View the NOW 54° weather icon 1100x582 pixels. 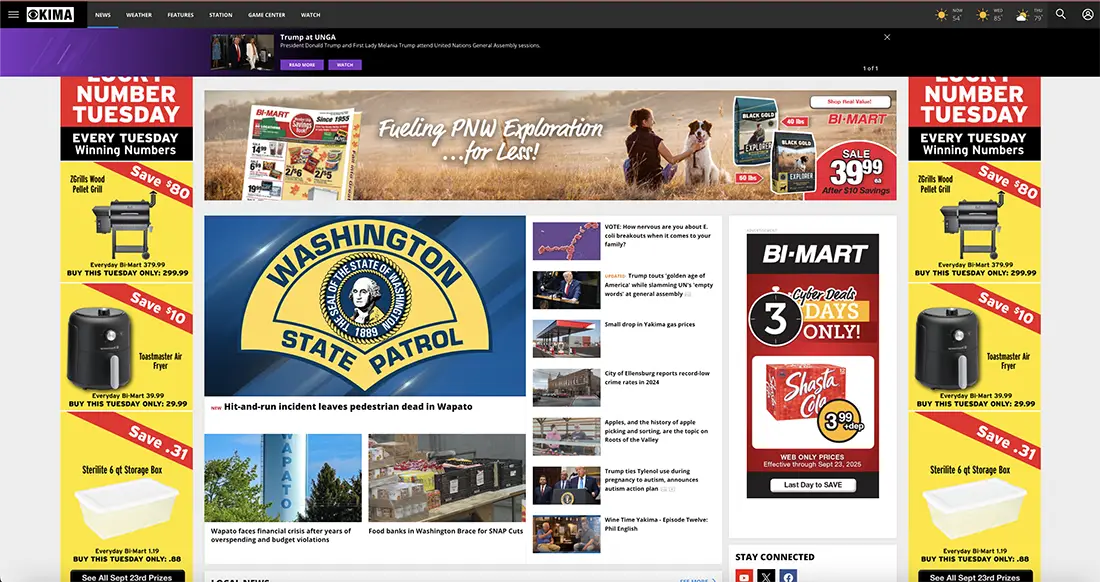941,15
